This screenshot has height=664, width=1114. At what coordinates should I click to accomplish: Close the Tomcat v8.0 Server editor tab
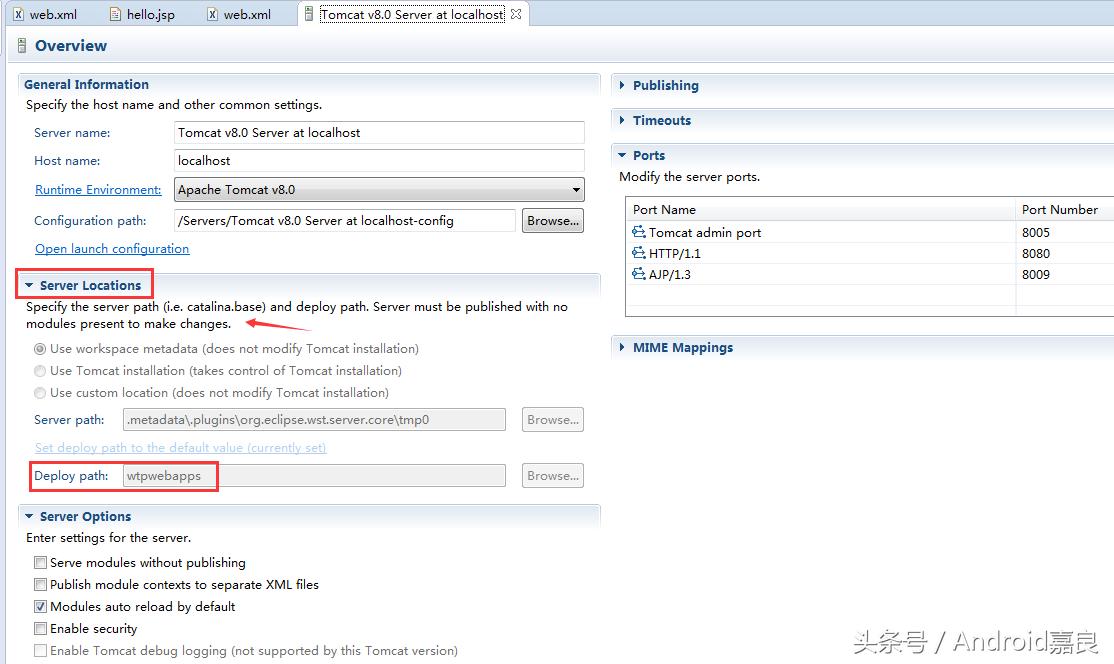(x=516, y=15)
